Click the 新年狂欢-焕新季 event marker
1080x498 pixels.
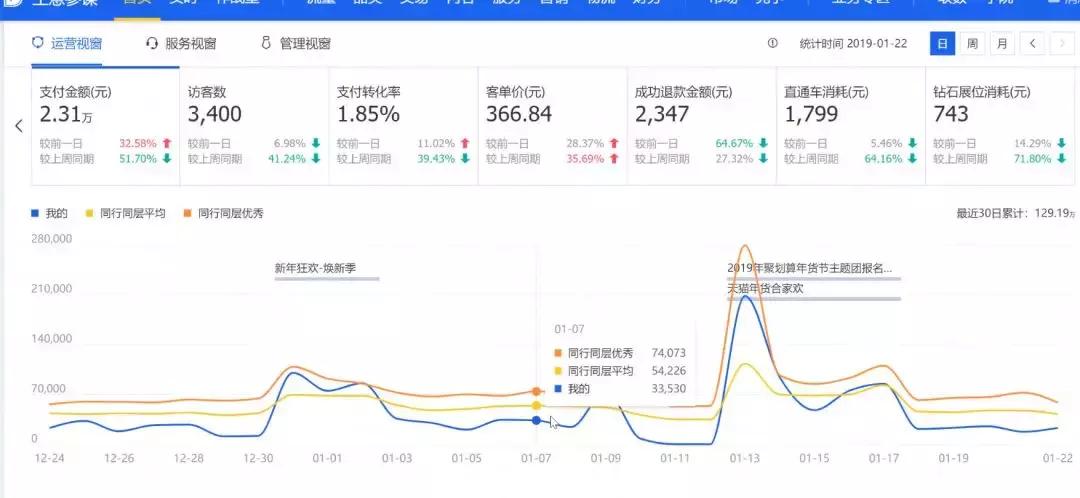pos(326,270)
